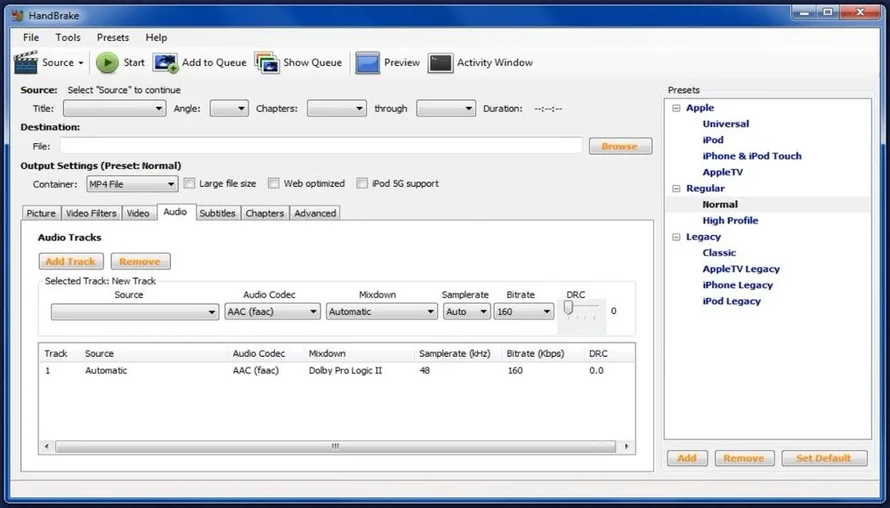
Task: Select the iPod preset
Action: click(x=713, y=140)
